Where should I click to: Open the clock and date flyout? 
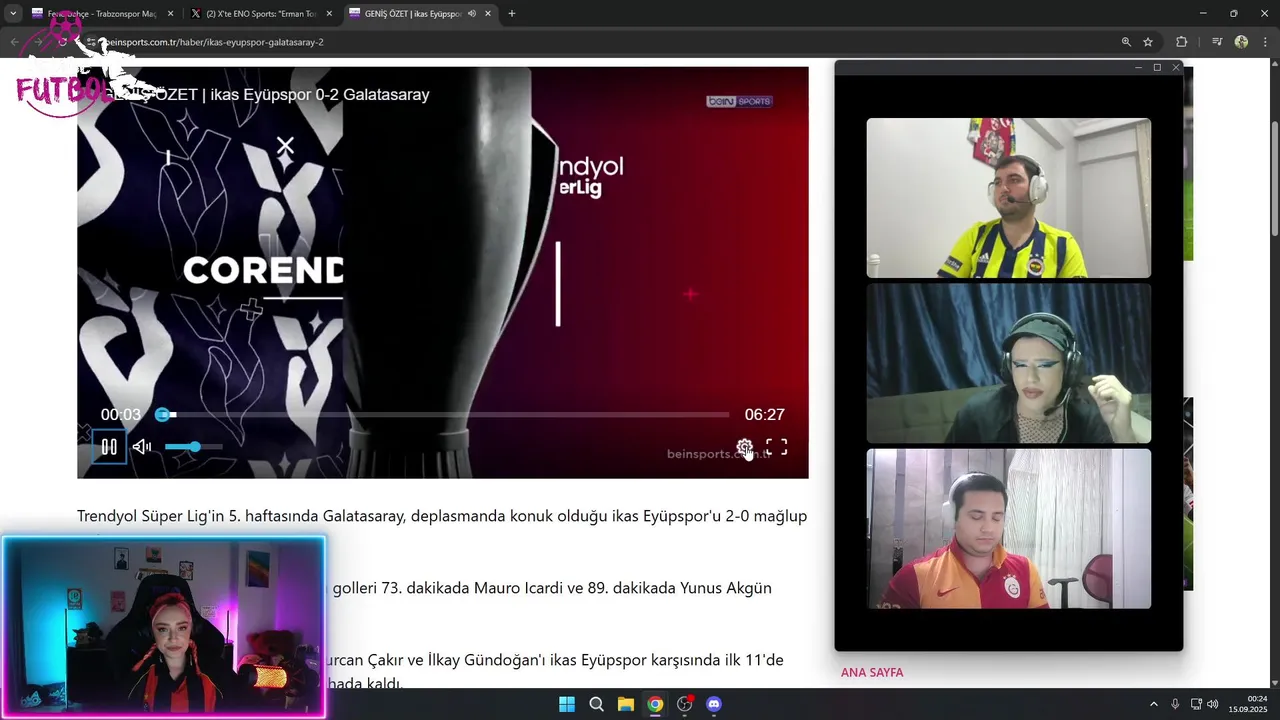(1248, 704)
